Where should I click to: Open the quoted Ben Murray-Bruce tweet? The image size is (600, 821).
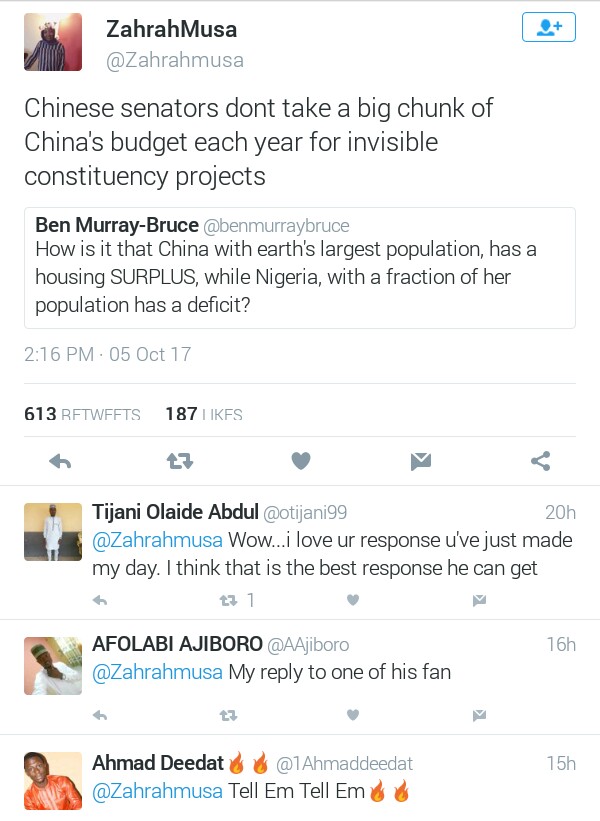pyautogui.click(x=299, y=267)
